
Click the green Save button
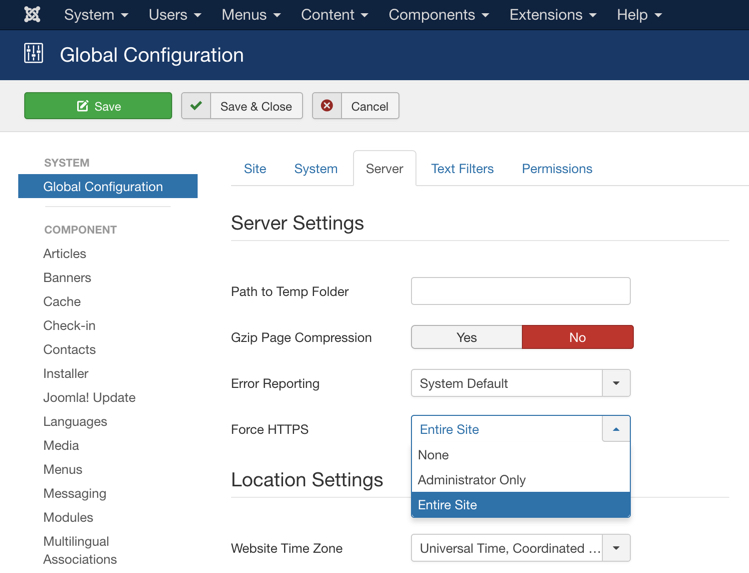(98, 106)
